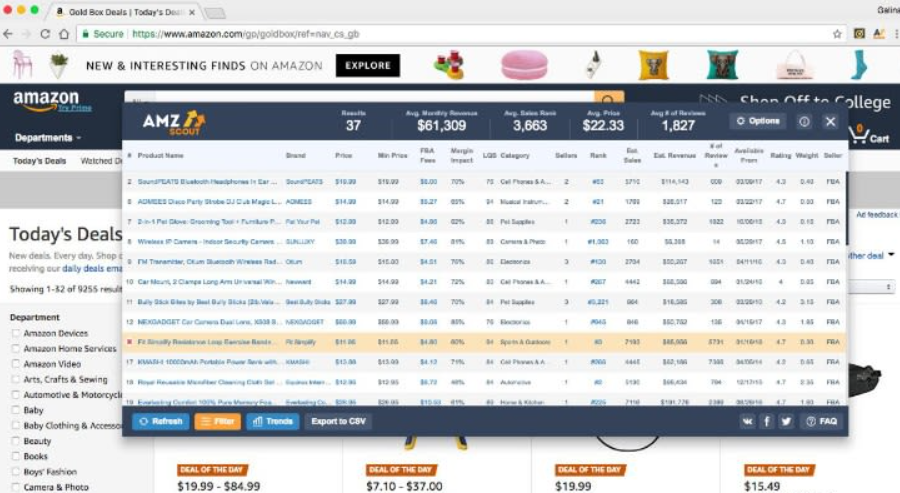This screenshot has height=493, width=900.
Task: Open ADMEES Disco Party Strobe product link
Action: (x=209, y=201)
